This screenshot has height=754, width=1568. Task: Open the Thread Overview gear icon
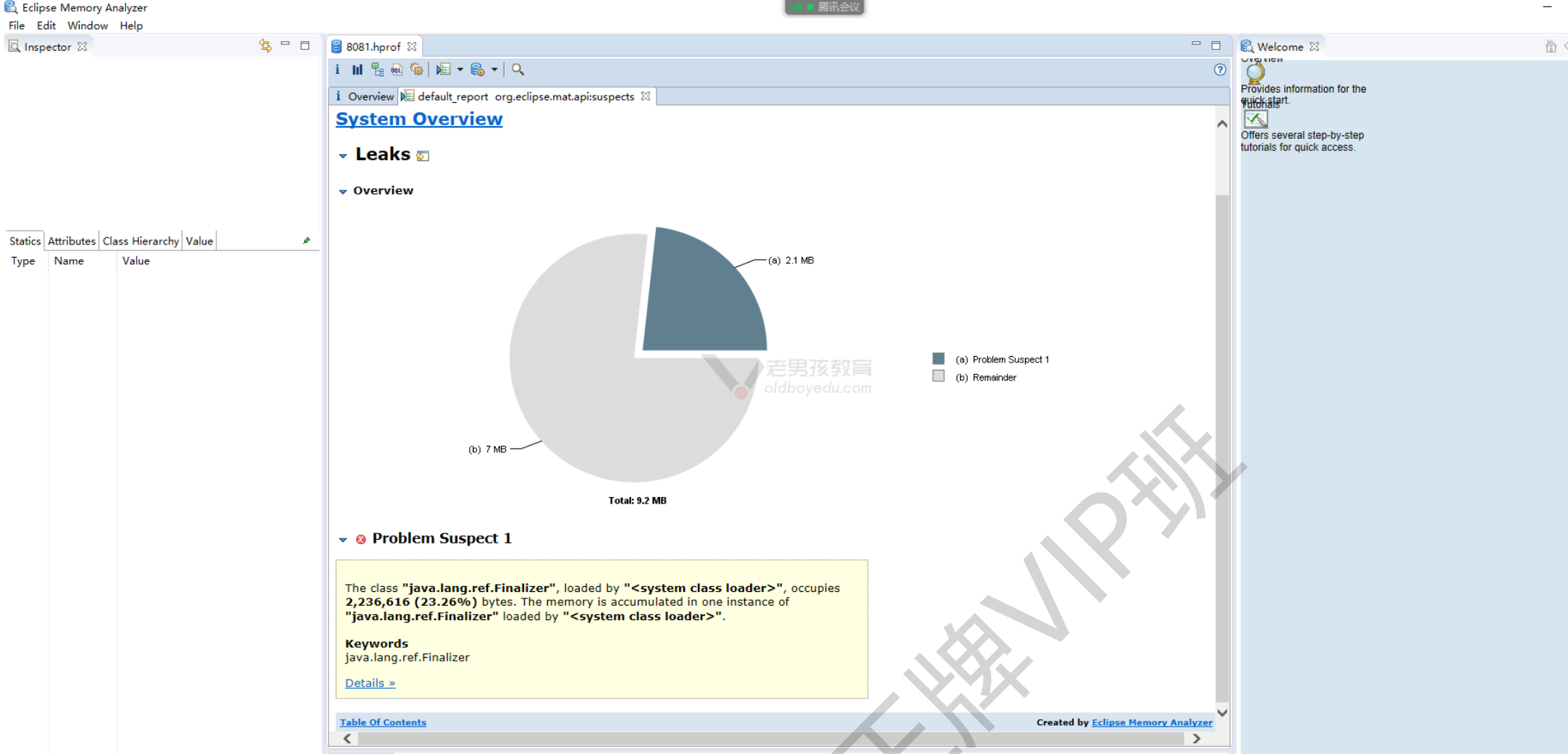(x=417, y=69)
